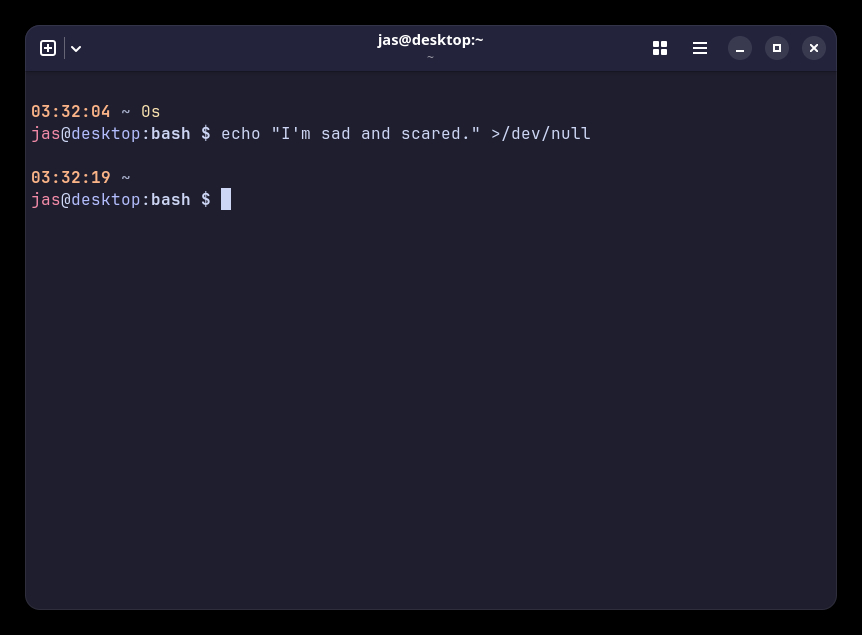Screen dimensions: 862x635
Task: Maximize the terminal window
Action: pos(777,48)
